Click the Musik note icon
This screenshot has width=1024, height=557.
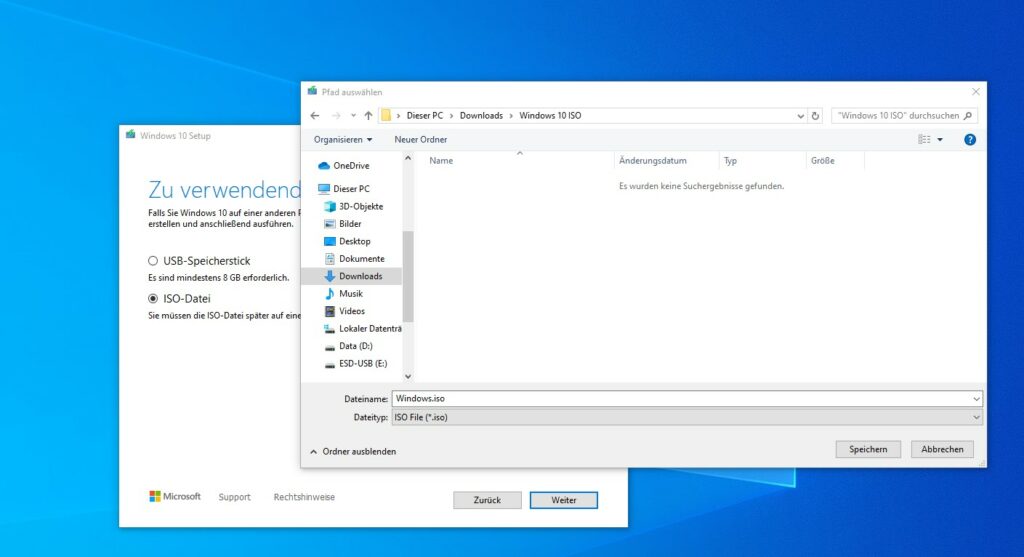[x=330, y=294]
